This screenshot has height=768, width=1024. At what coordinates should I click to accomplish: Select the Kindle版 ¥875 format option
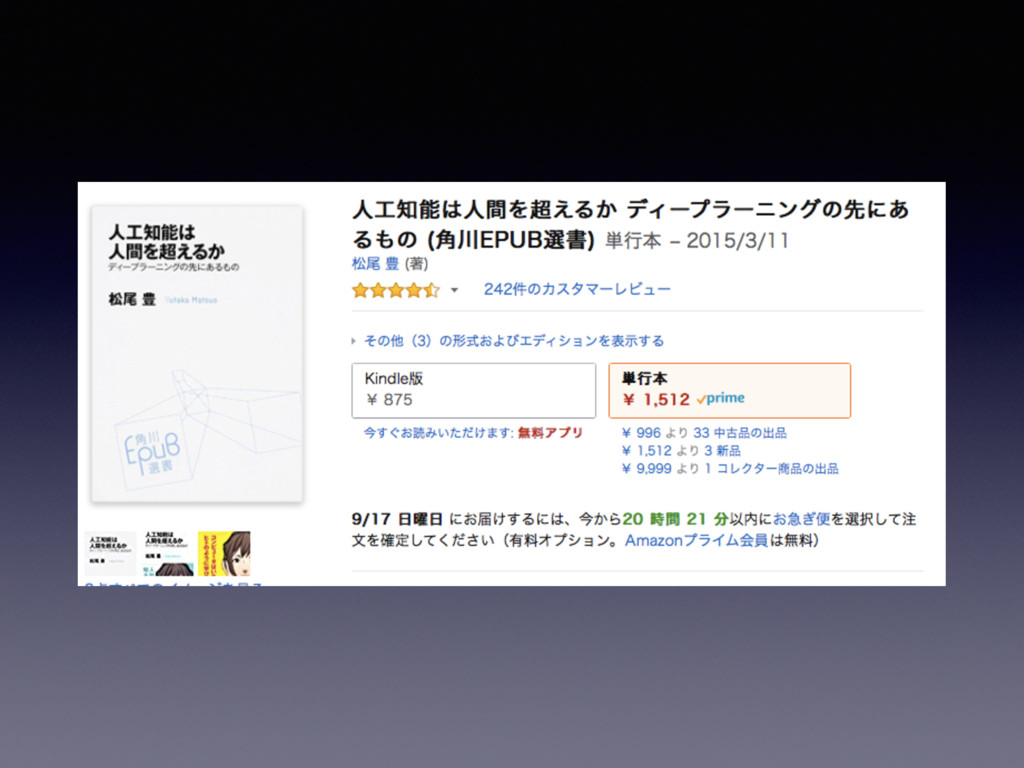click(473, 391)
